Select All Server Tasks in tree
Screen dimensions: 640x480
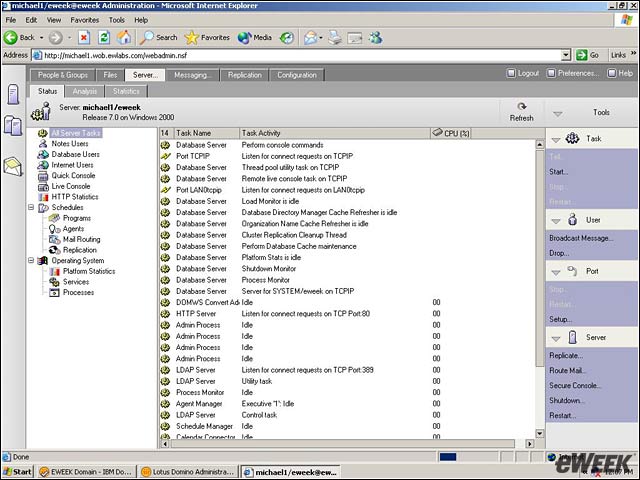(x=76, y=133)
